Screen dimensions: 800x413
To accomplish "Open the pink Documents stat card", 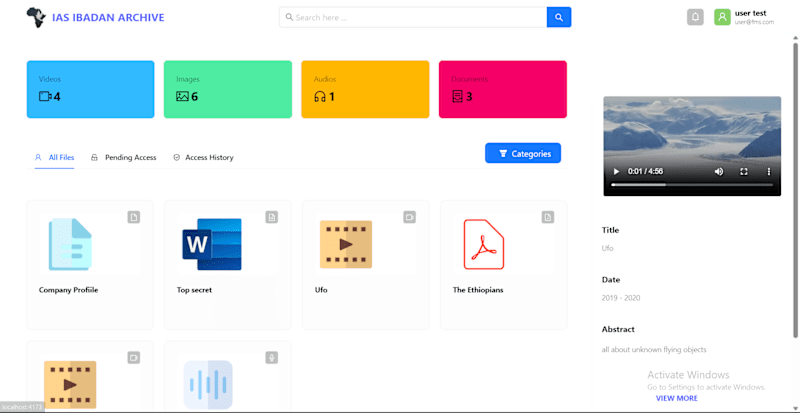I will click(x=503, y=89).
